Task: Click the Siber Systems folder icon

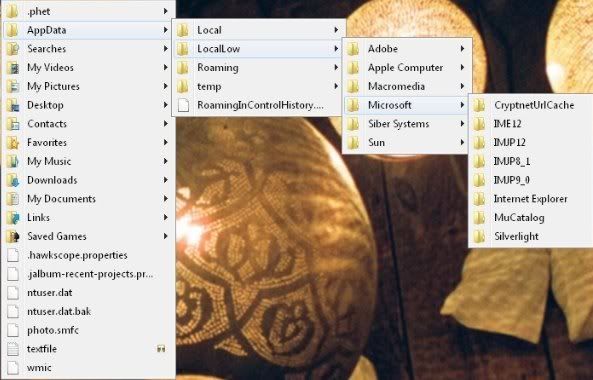Action: (353, 124)
